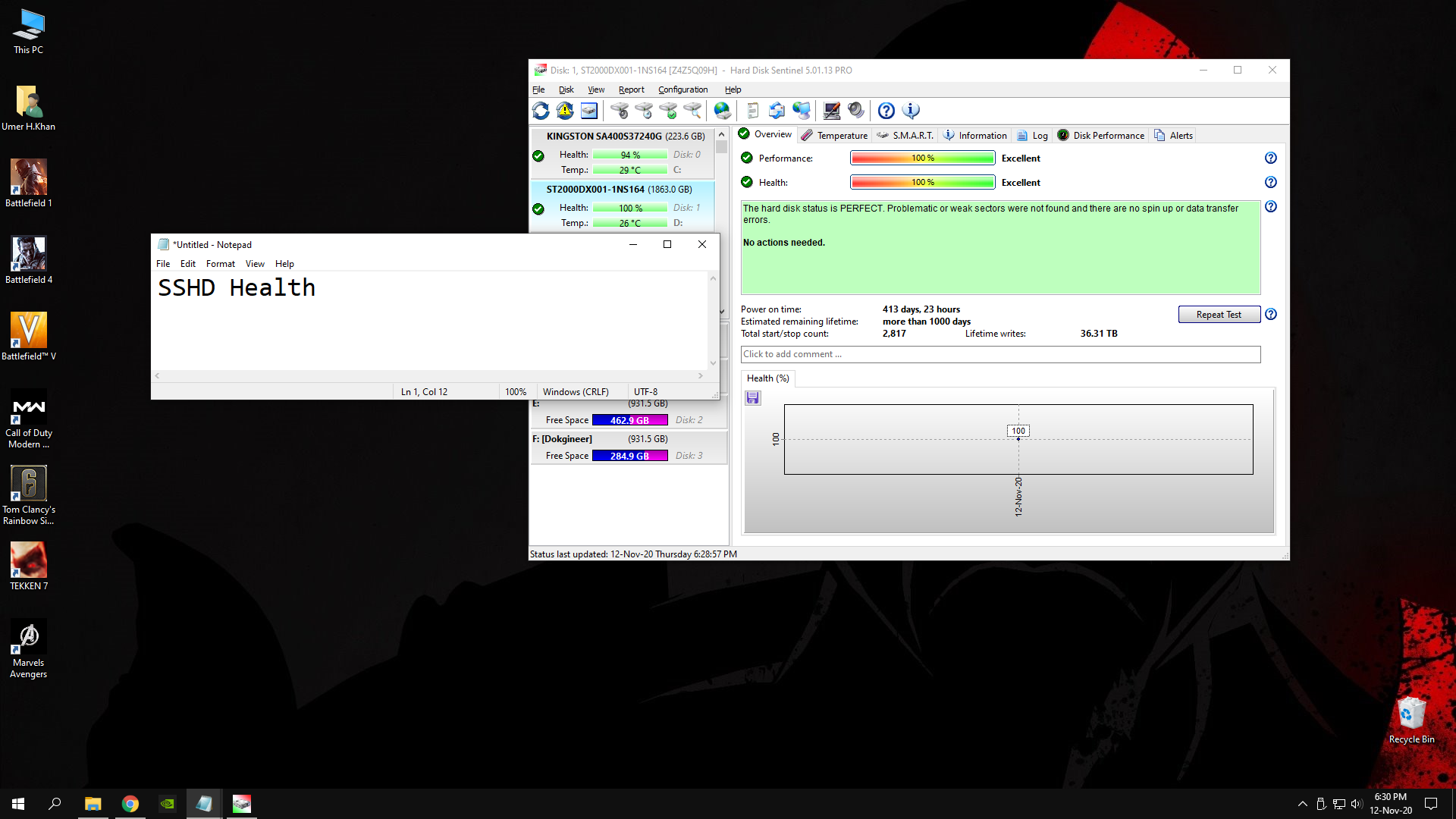The height and width of the screenshot is (819, 1456).
Task: Click the disk icon with camera overlay
Action: pos(620,111)
